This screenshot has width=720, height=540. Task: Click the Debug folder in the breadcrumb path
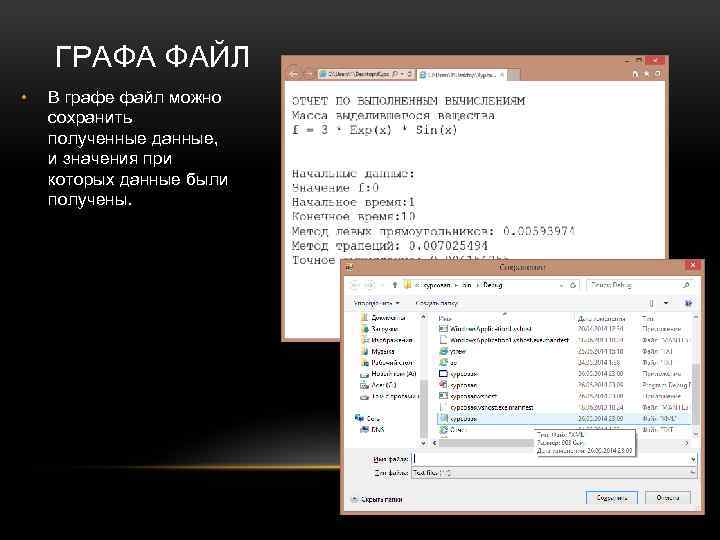click(x=492, y=285)
